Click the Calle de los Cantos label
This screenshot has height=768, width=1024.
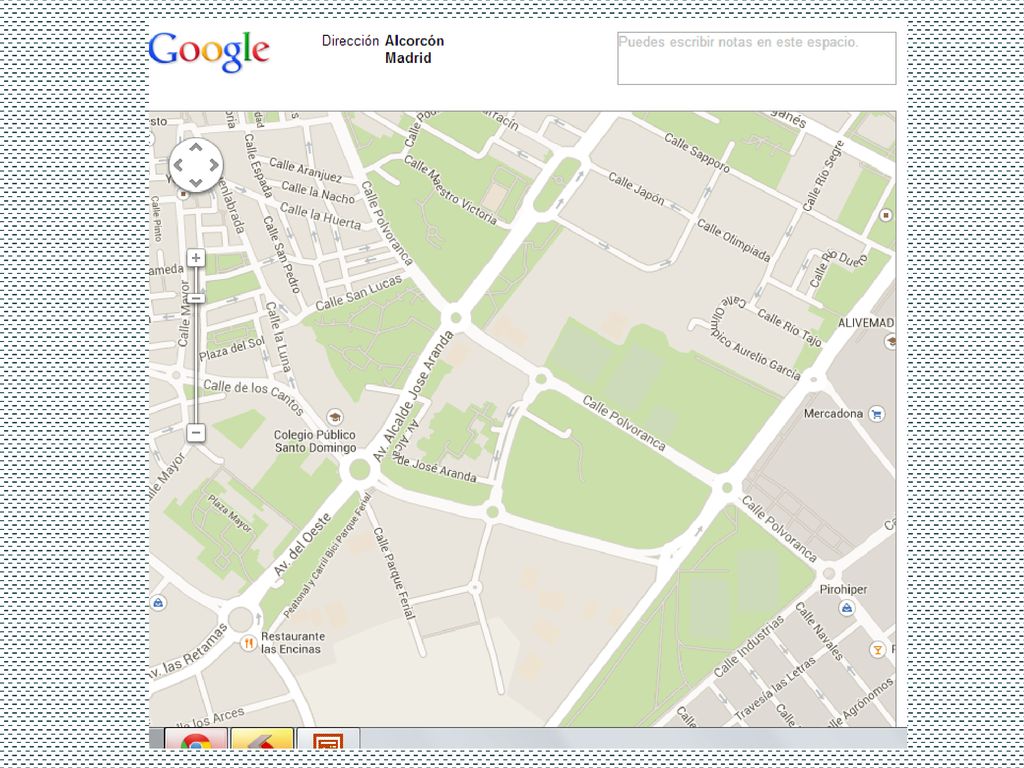coord(253,397)
